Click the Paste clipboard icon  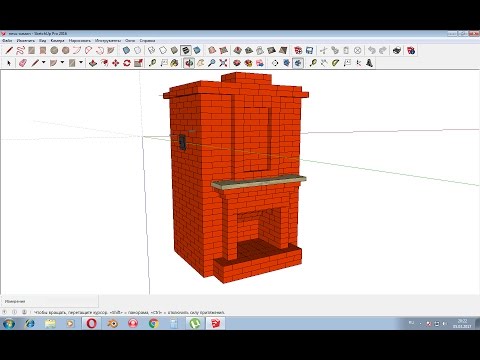click(346, 51)
